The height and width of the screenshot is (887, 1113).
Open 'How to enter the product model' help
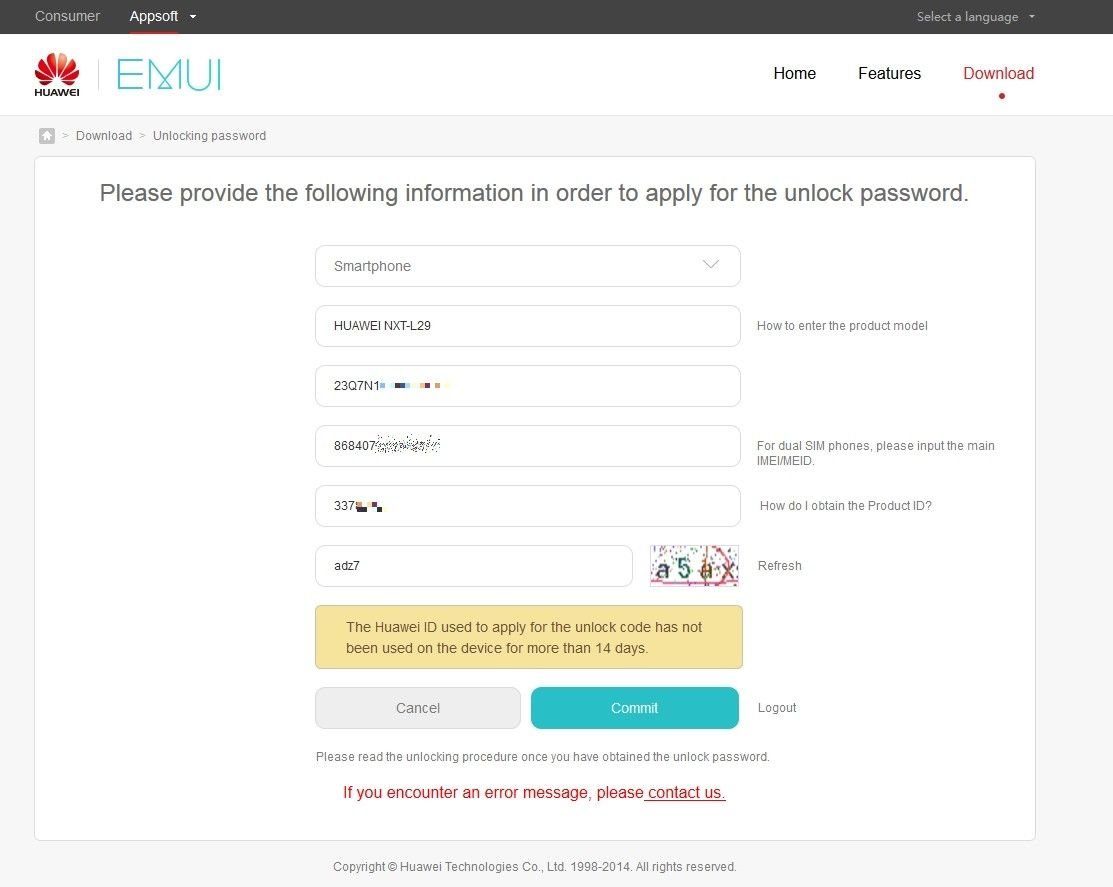click(x=842, y=326)
